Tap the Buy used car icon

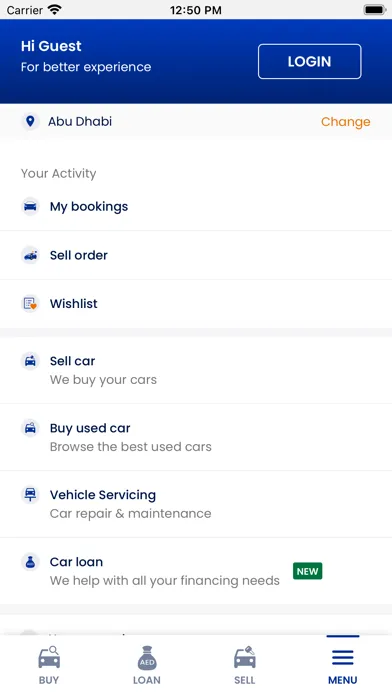click(30, 428)
